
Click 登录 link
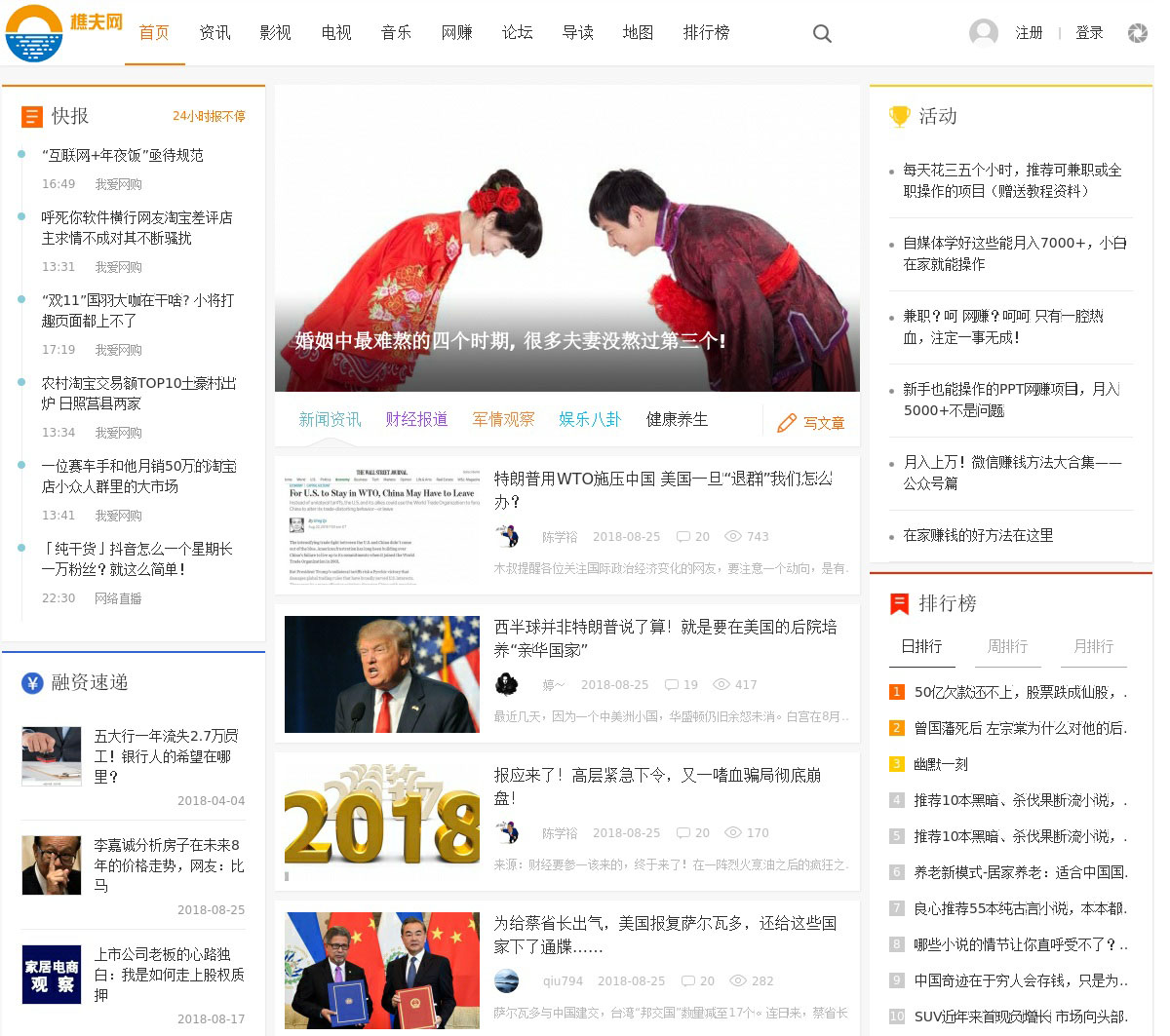1089,33
